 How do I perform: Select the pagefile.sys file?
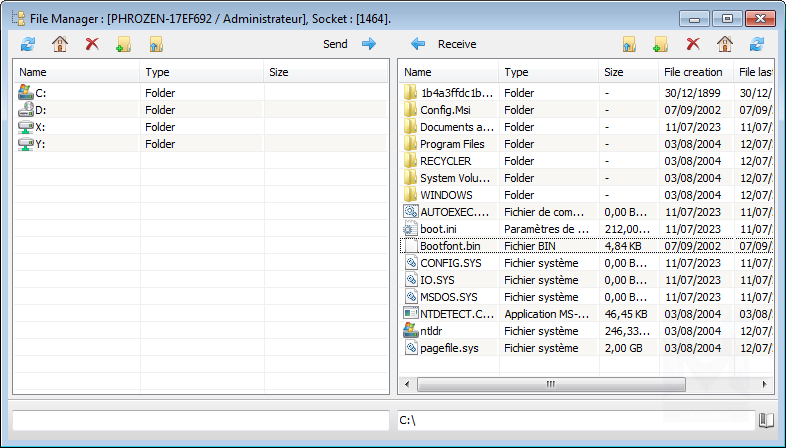point(449,348)
